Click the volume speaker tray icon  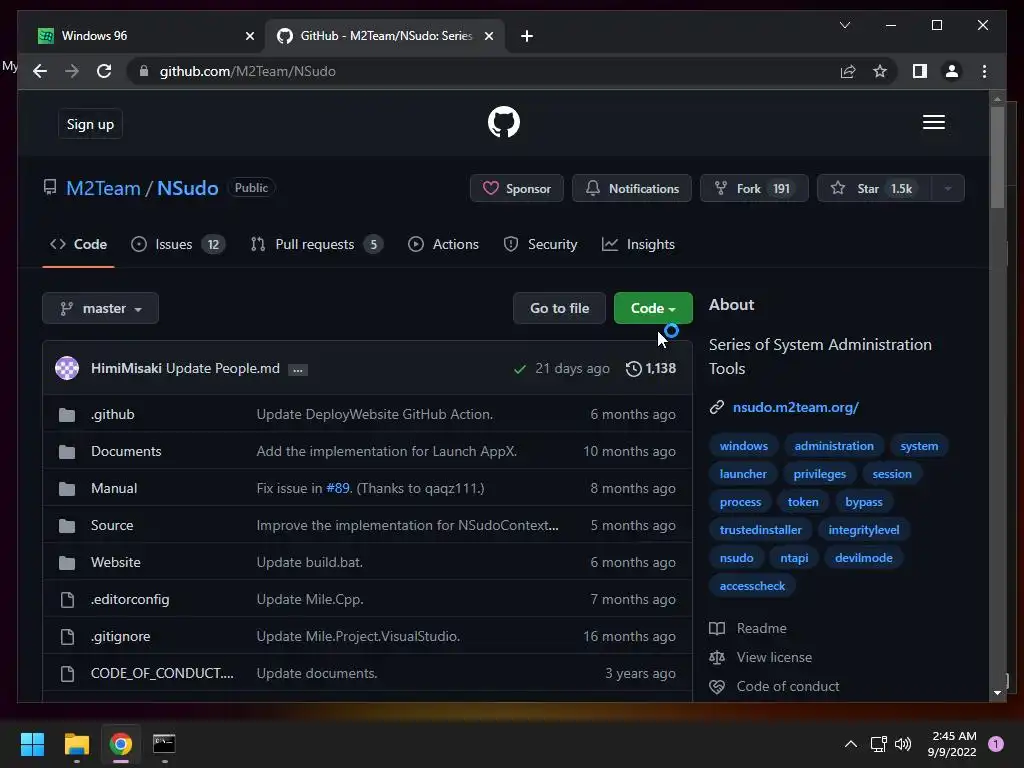coord(903,744)
